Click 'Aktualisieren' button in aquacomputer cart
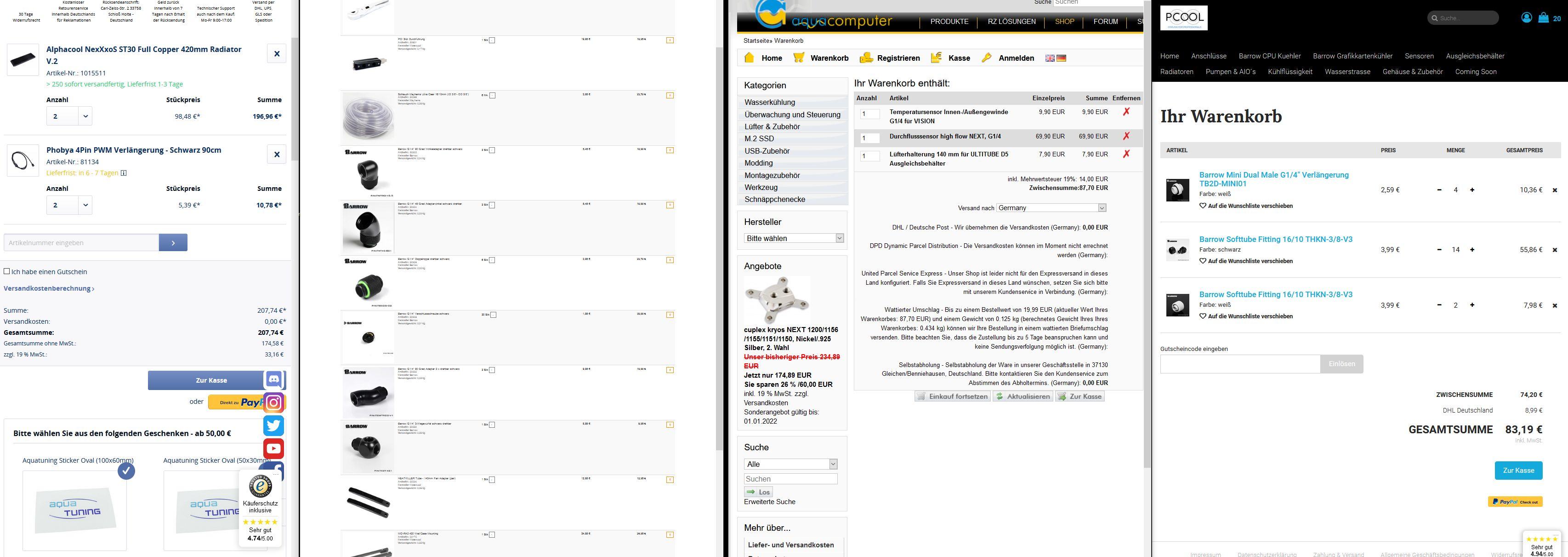The image size is (1568, 557). pyautogui.click(x=1023, y=396)
